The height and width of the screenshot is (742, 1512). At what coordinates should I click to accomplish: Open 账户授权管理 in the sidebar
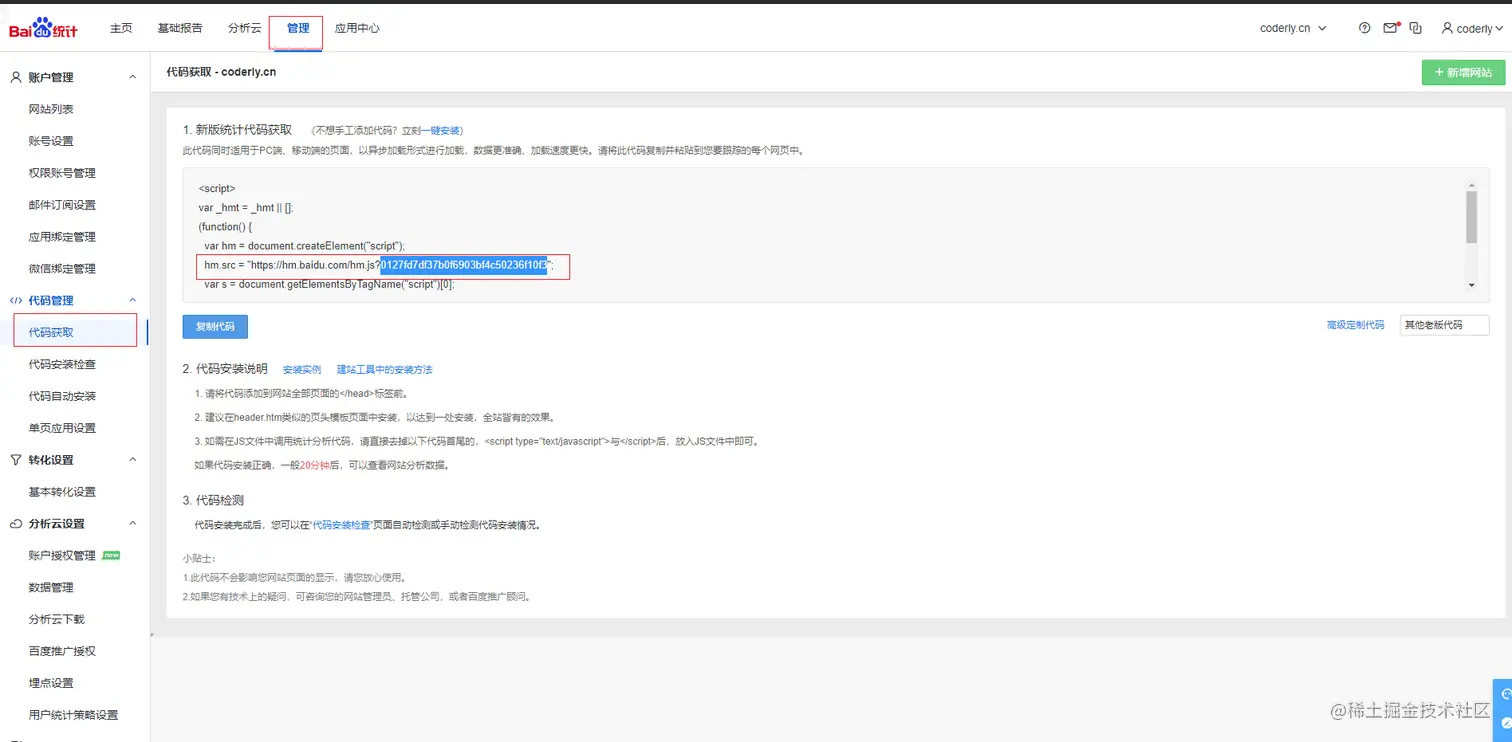coord(62,555)
